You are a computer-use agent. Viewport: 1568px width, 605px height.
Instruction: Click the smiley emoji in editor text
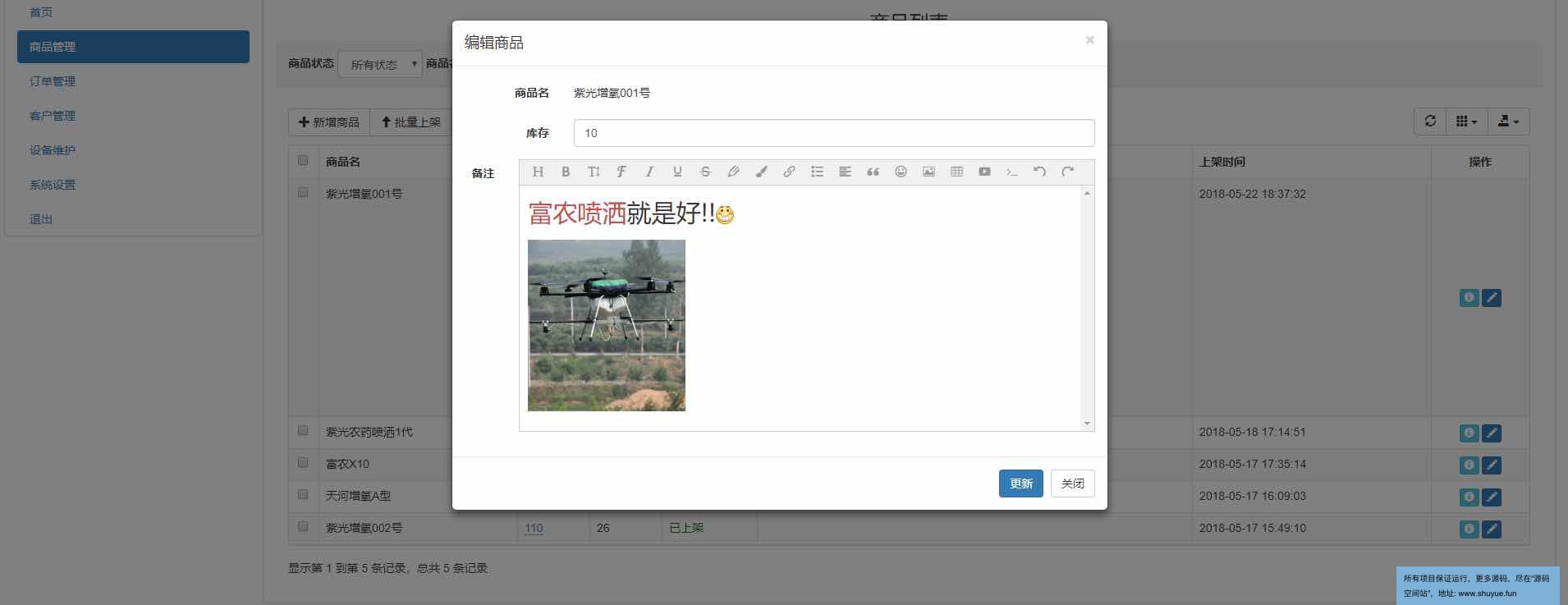click(725, 215)
